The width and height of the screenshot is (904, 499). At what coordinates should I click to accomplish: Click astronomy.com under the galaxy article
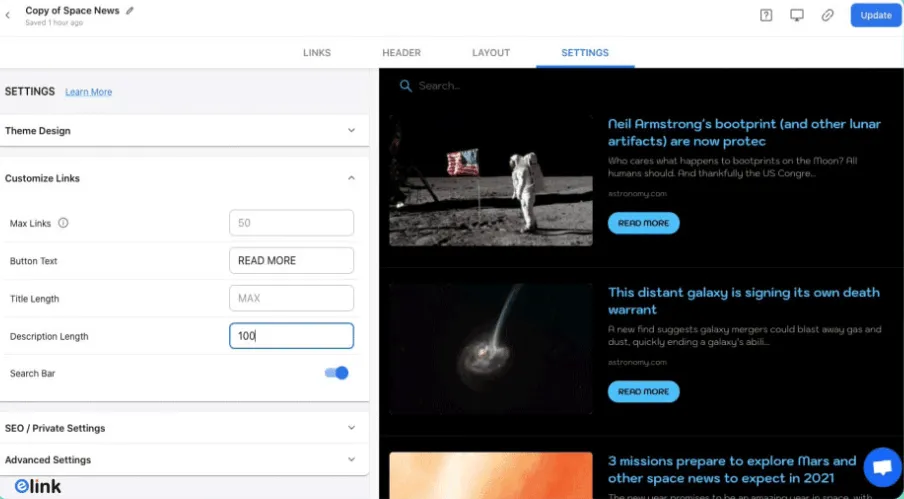click(637, 362)
